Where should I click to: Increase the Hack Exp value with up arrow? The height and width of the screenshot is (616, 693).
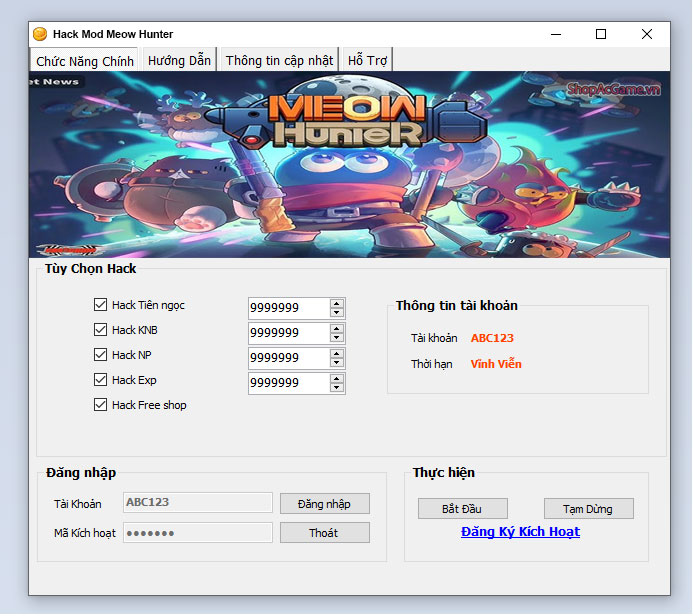pyautogui.click(x=337, y=379)
